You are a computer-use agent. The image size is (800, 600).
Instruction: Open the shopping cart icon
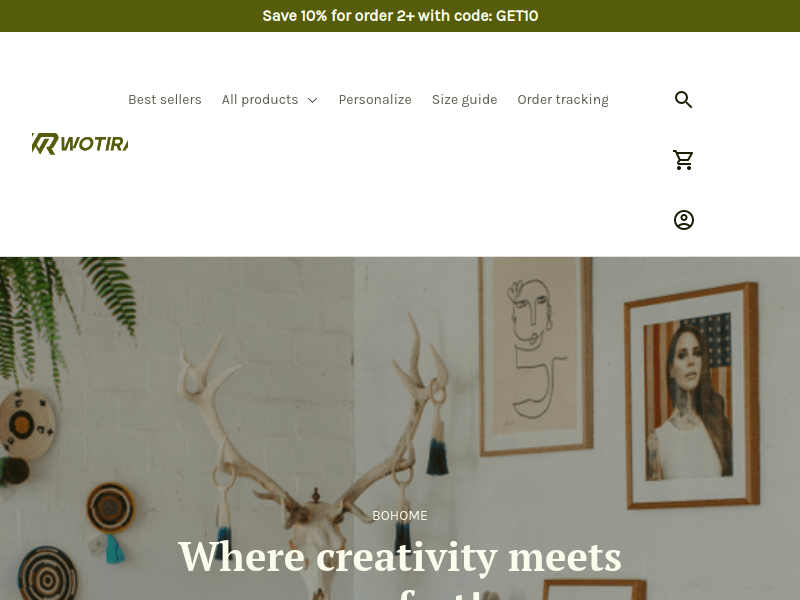pyautogui.click(x=683, y=160)
